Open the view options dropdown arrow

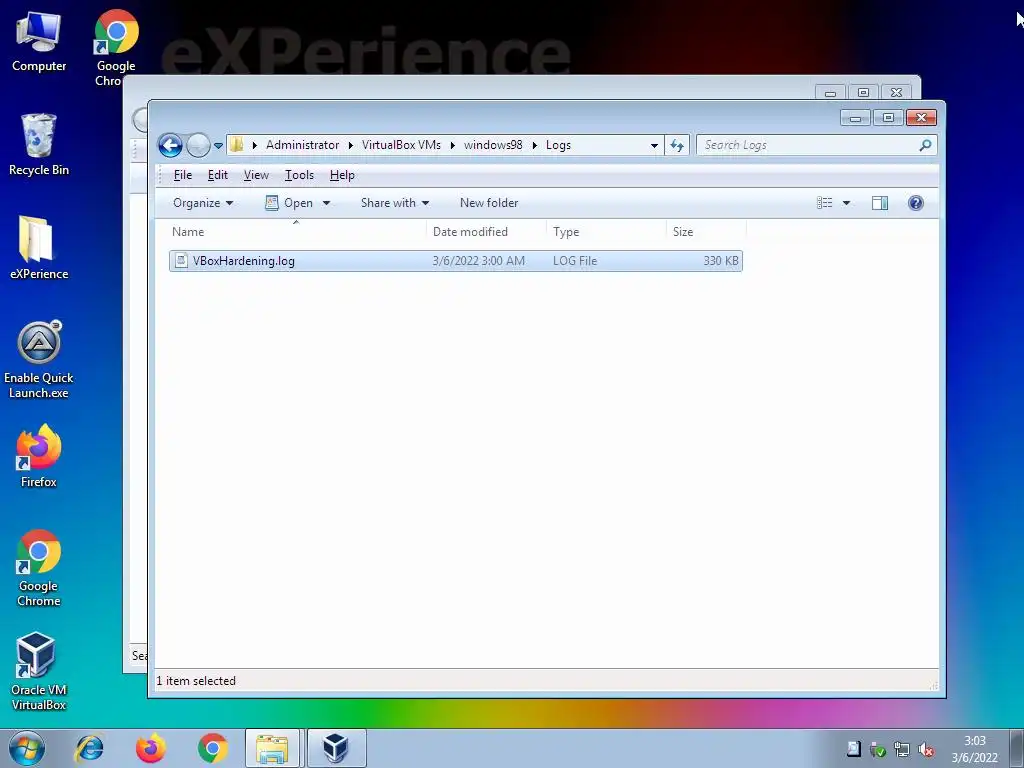[x=846, y=203]
